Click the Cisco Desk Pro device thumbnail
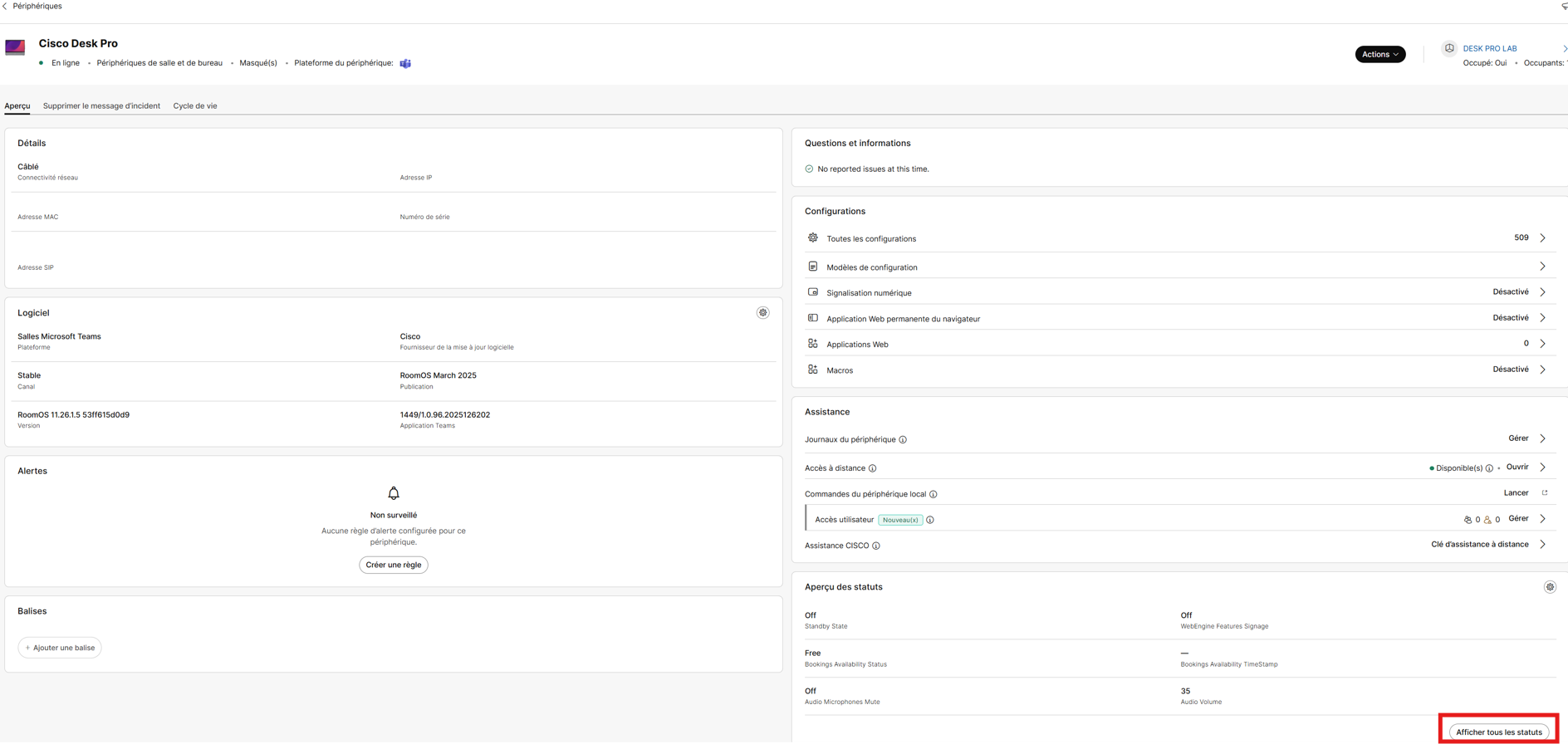This screenshot has width=1568, height=744. coord(15,47)
